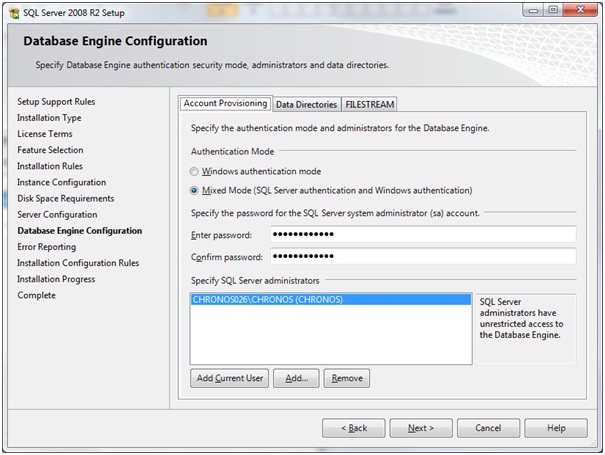605x455 pixels.
Task: Click Server Configuration step
Action: 57,215
